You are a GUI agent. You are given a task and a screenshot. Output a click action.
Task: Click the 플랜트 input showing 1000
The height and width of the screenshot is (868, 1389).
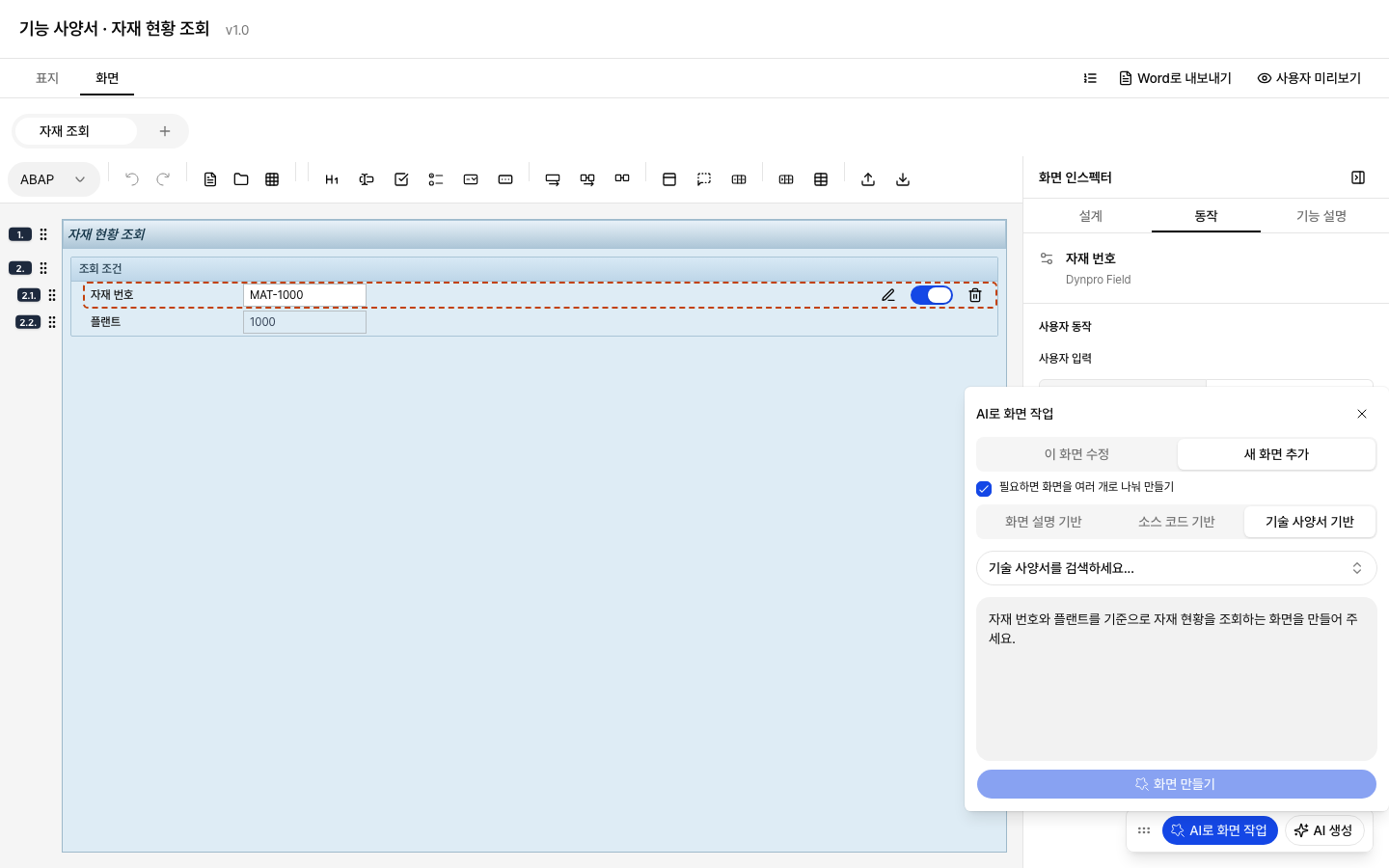(x=305, y=322)
